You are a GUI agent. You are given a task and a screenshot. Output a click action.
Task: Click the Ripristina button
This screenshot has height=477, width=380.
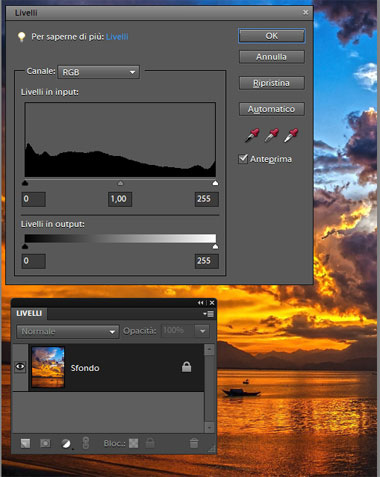coord(272,83)
